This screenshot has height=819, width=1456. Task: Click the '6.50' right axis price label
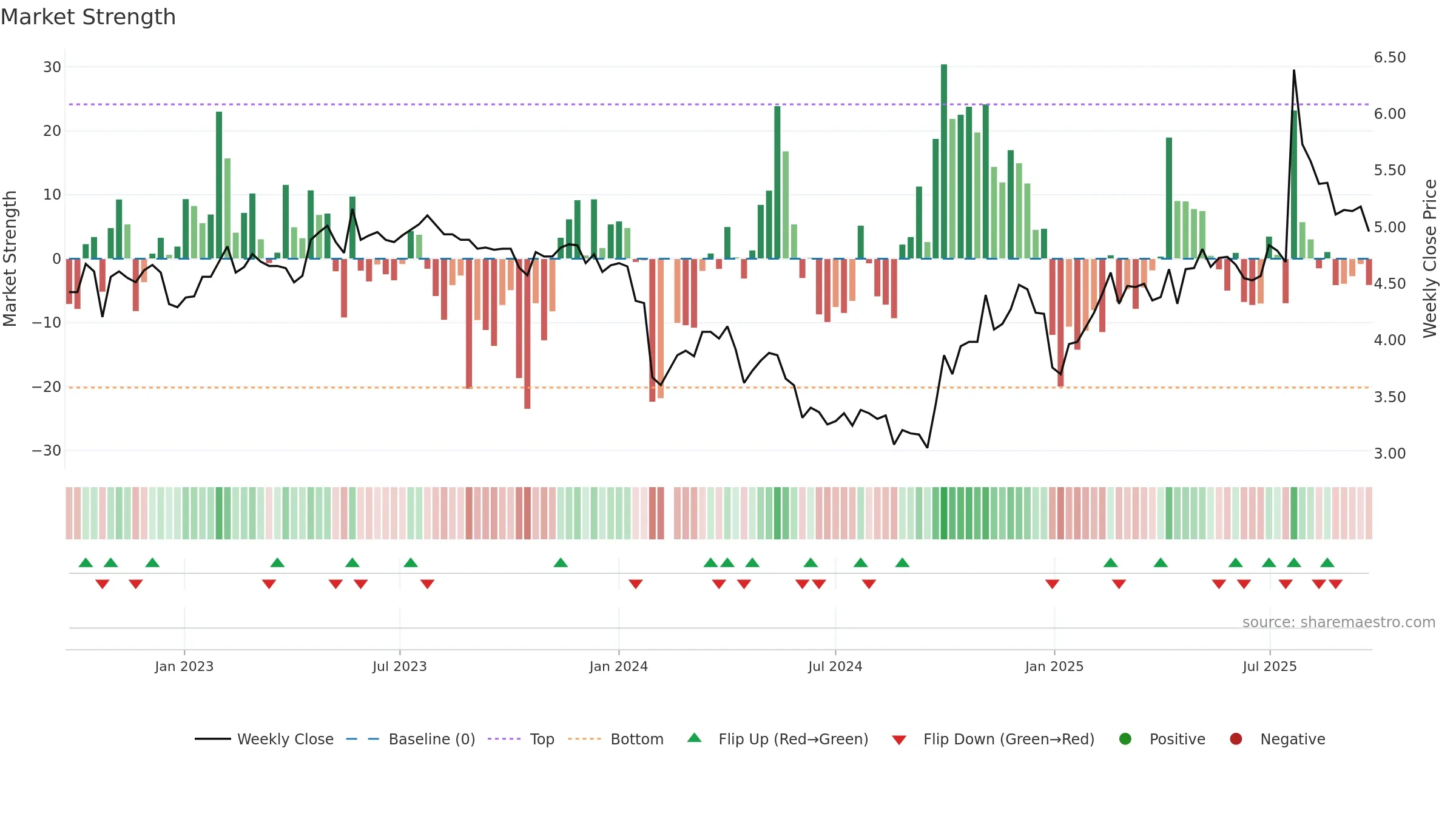(1390, 57)
